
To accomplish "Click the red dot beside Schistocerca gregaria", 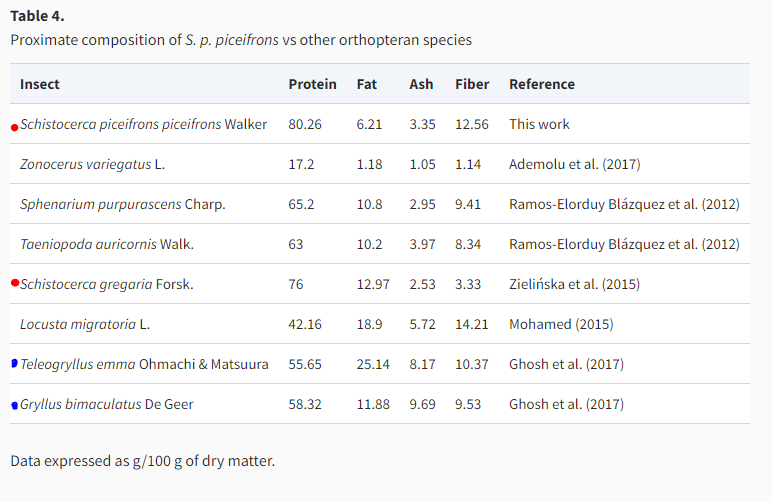I will pos(14,283).
